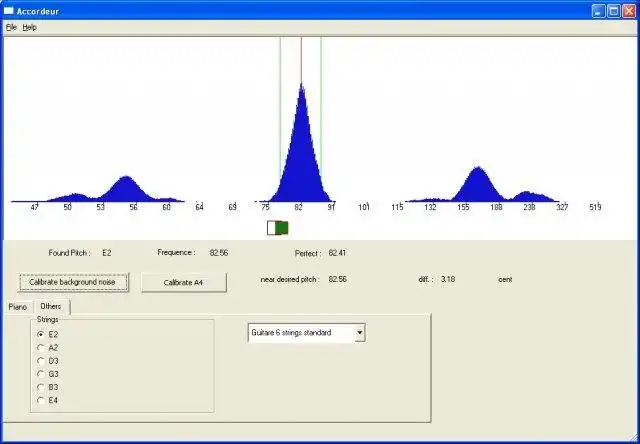Close the Accordeur window
Image resolution: width=640 pixels, height=444 pixels.
click(x=629, y=11)
